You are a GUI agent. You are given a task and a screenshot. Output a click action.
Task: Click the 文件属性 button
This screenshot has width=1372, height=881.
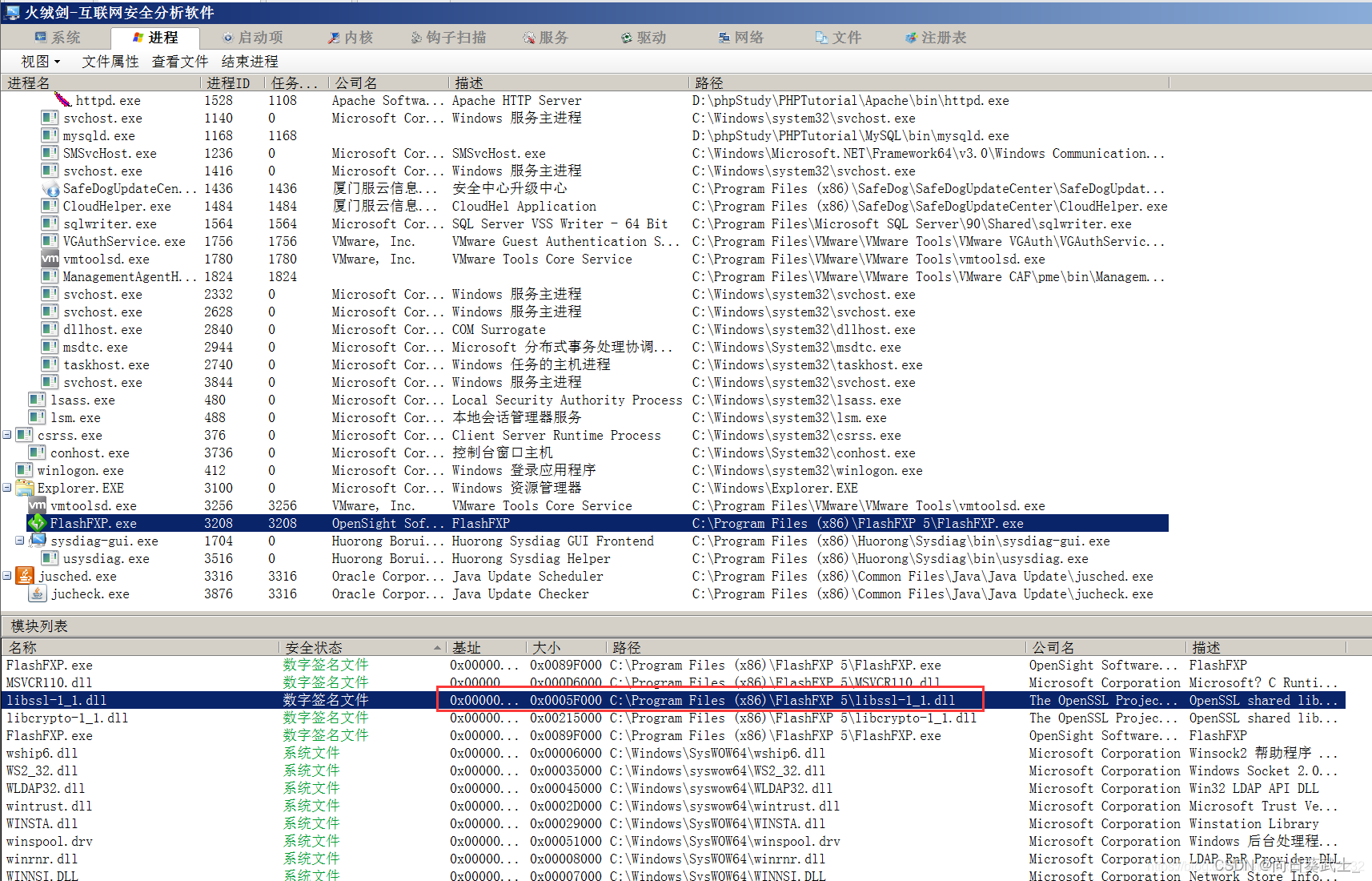(110, 62)
